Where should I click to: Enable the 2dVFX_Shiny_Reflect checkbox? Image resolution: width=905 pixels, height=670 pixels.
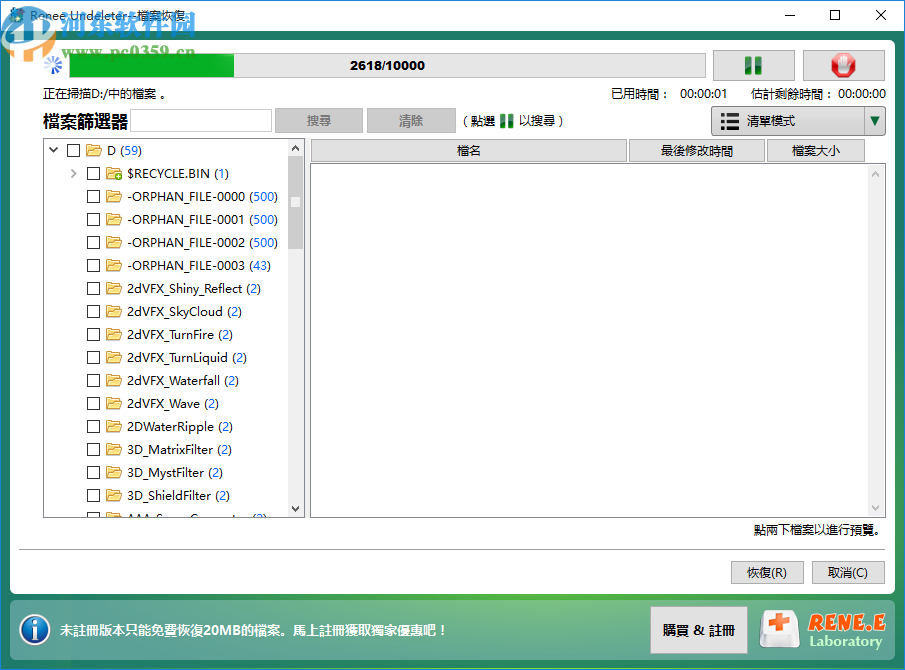coord(93,289)
